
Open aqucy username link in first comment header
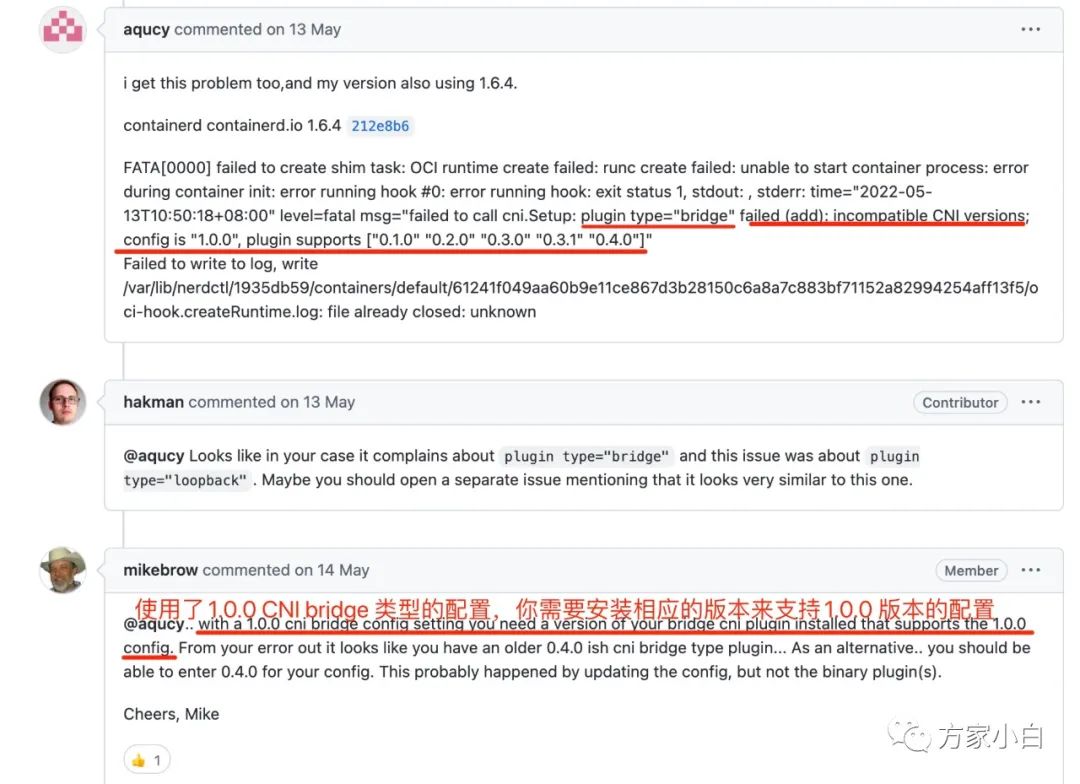[146, 30]
